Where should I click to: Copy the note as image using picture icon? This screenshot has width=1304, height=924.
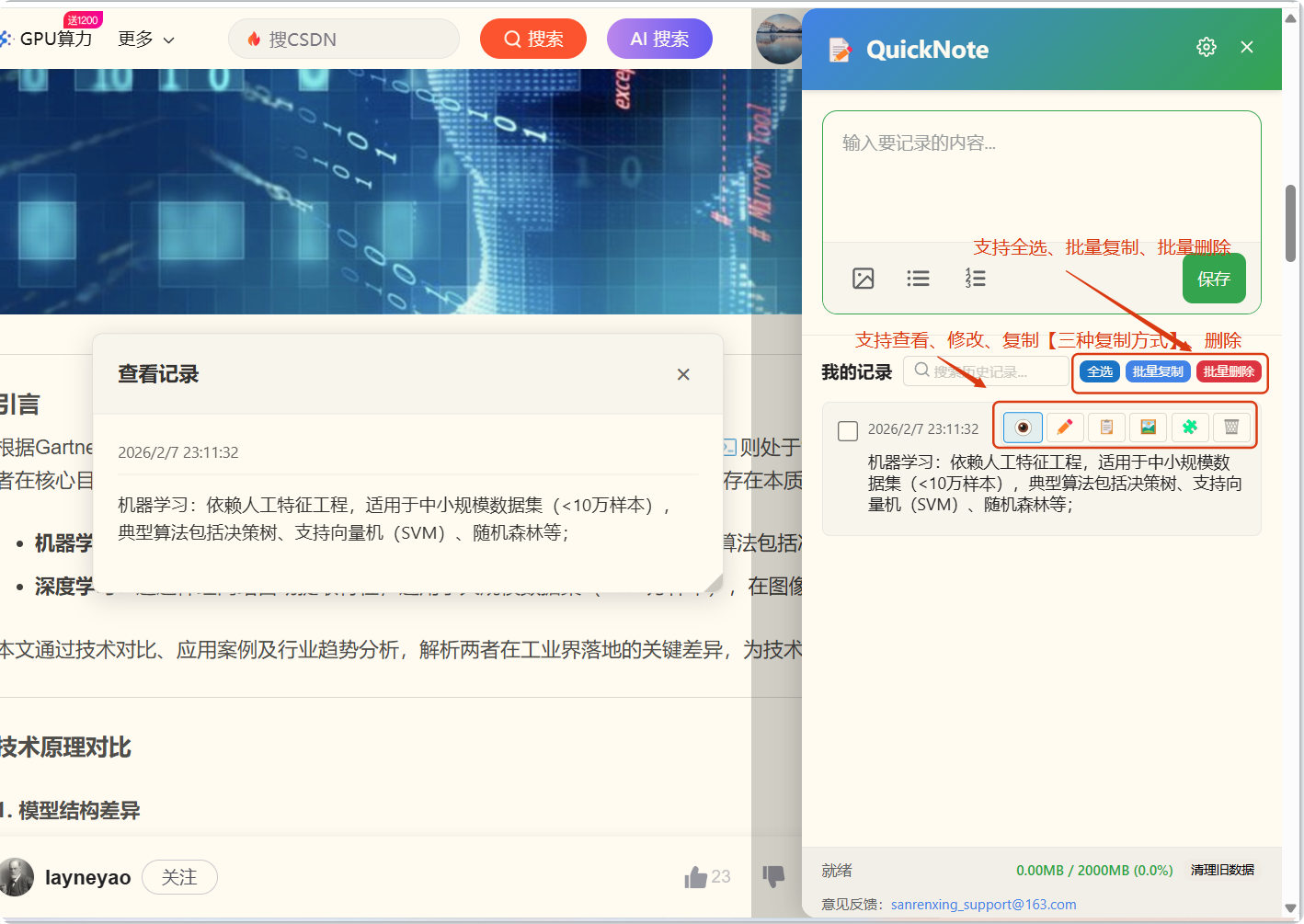click(1148, 427)
